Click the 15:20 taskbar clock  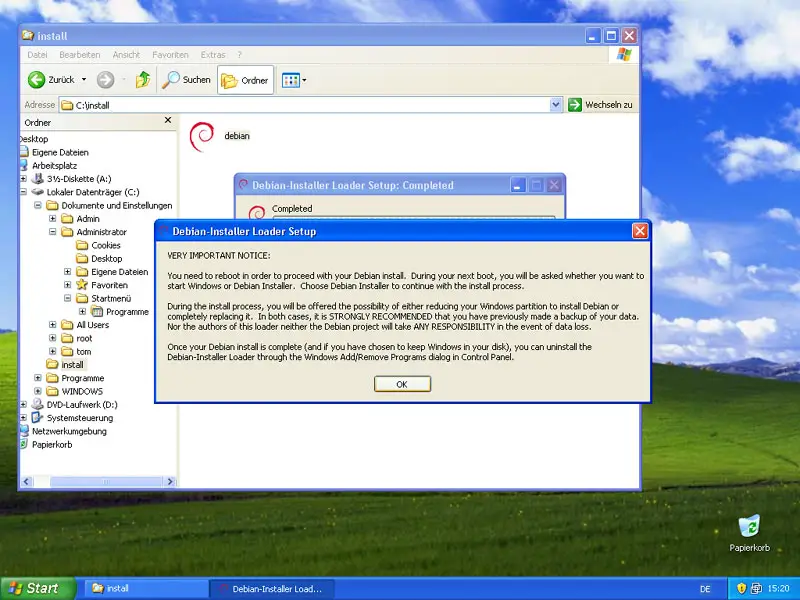(x=778, y=589)
